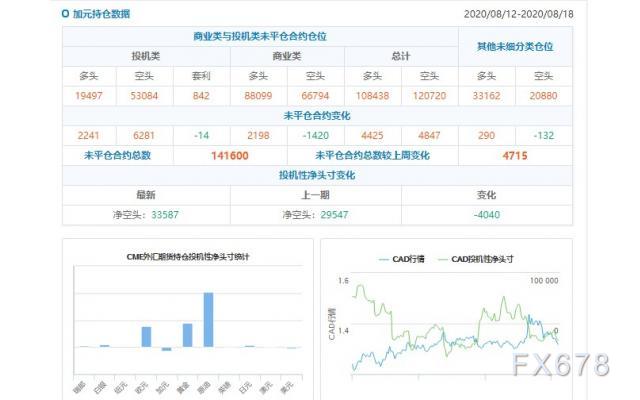Click the 加元持仓数据 section title
Image resolution: width=640 pixels, height=400 pixels.
(101, 14)
